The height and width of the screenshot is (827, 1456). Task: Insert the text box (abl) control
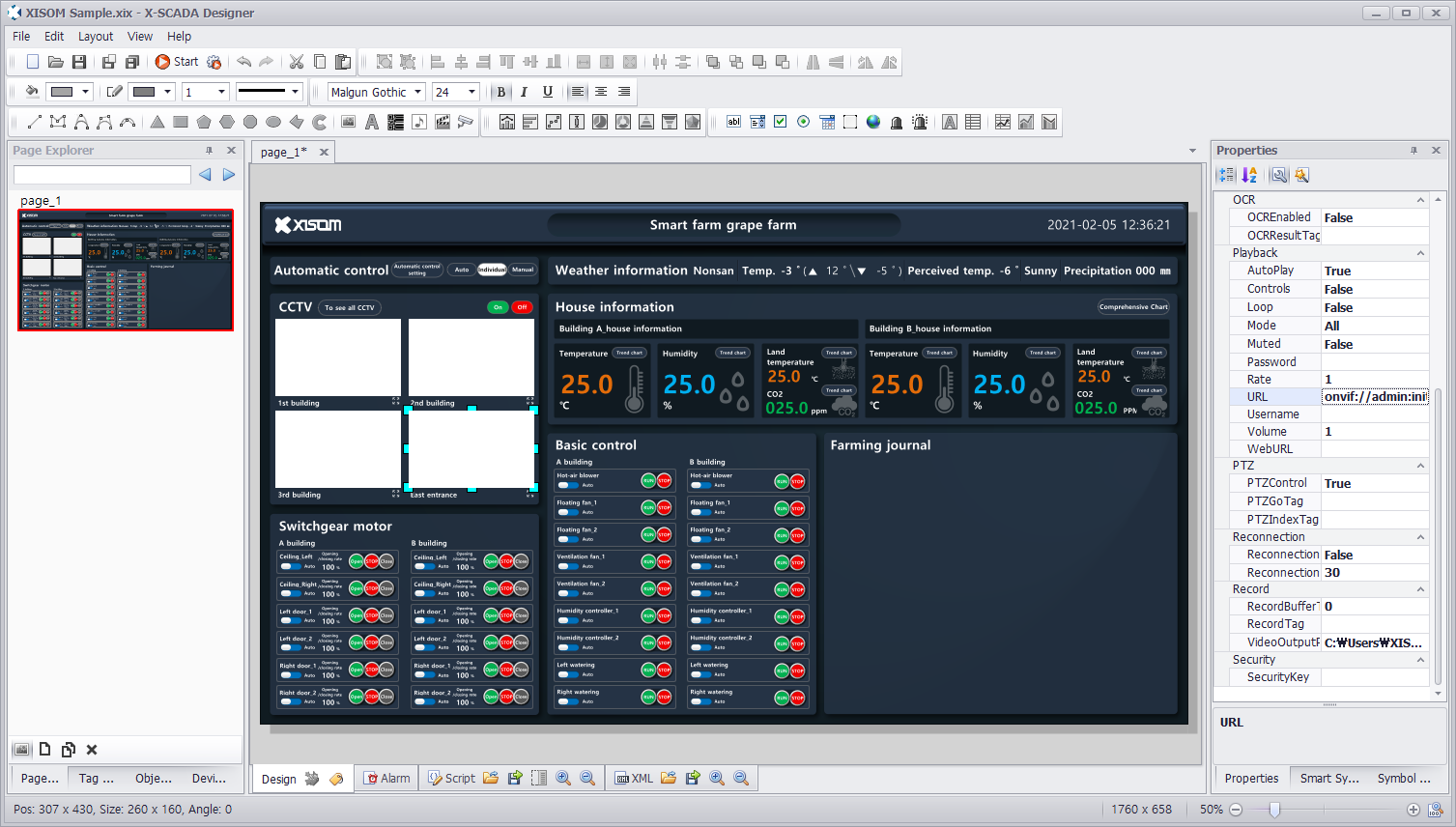(734, 122)
